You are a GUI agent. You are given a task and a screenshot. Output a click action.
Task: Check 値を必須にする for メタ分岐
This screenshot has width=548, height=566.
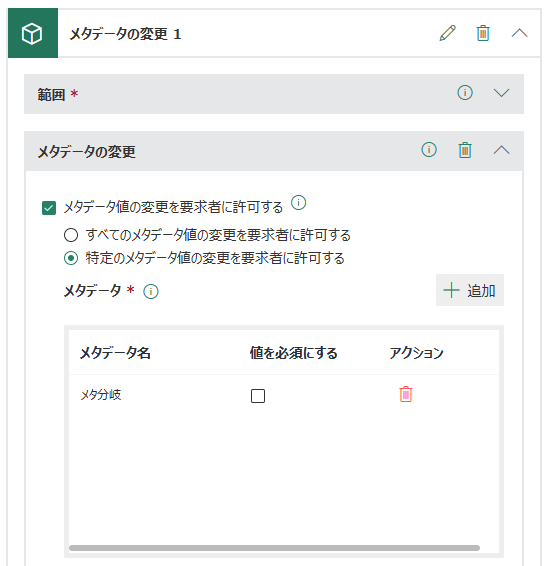pos(258,396)
